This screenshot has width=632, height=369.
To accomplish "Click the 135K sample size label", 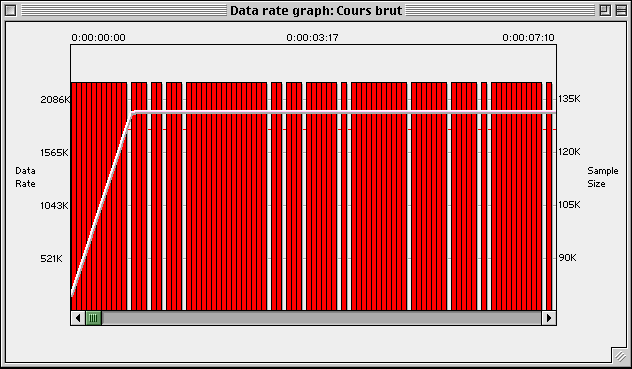I will 569,98.
